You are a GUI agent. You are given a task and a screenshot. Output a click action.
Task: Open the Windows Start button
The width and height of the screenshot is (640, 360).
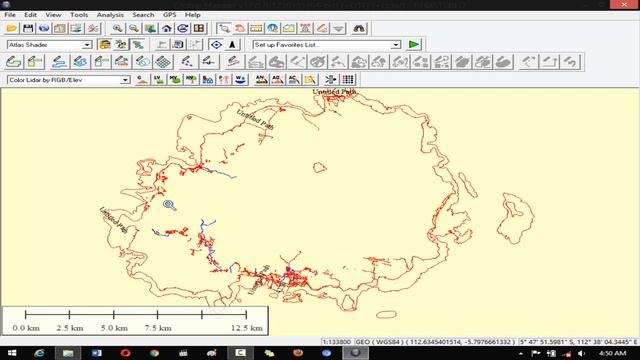[x=12, y=353]
